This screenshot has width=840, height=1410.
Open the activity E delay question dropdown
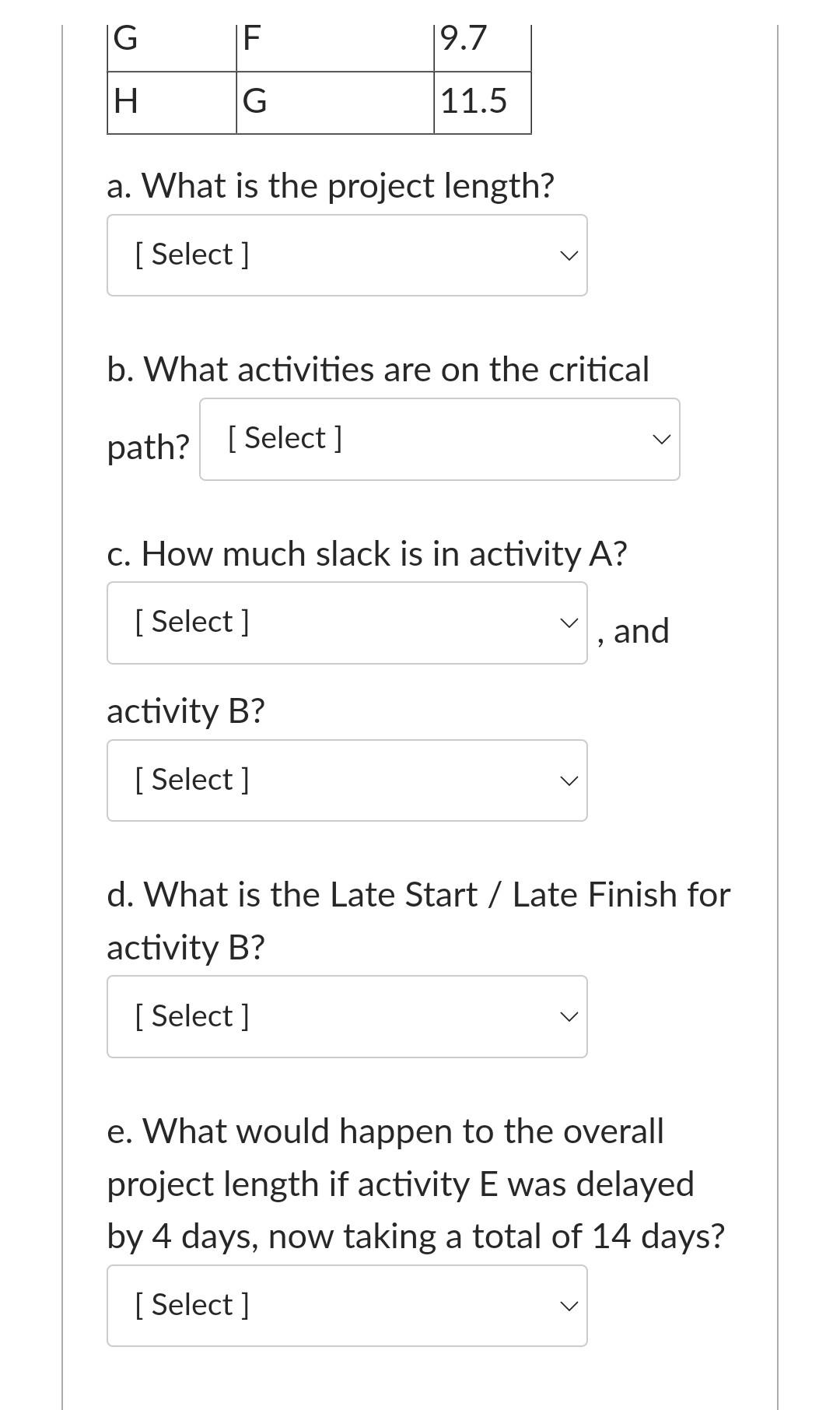[346, 1305]
